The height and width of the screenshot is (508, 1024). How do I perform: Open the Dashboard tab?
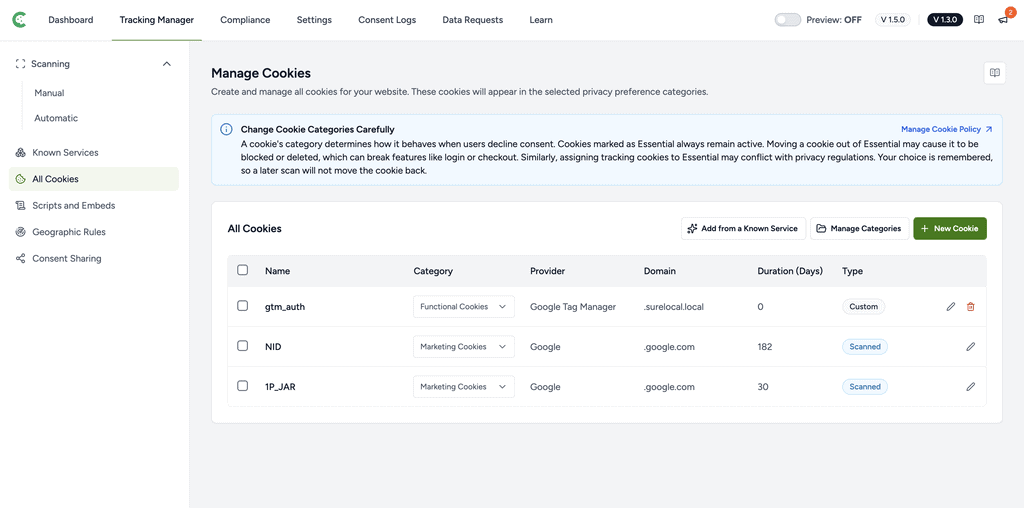pyautogui.click(x=71, y=20)
